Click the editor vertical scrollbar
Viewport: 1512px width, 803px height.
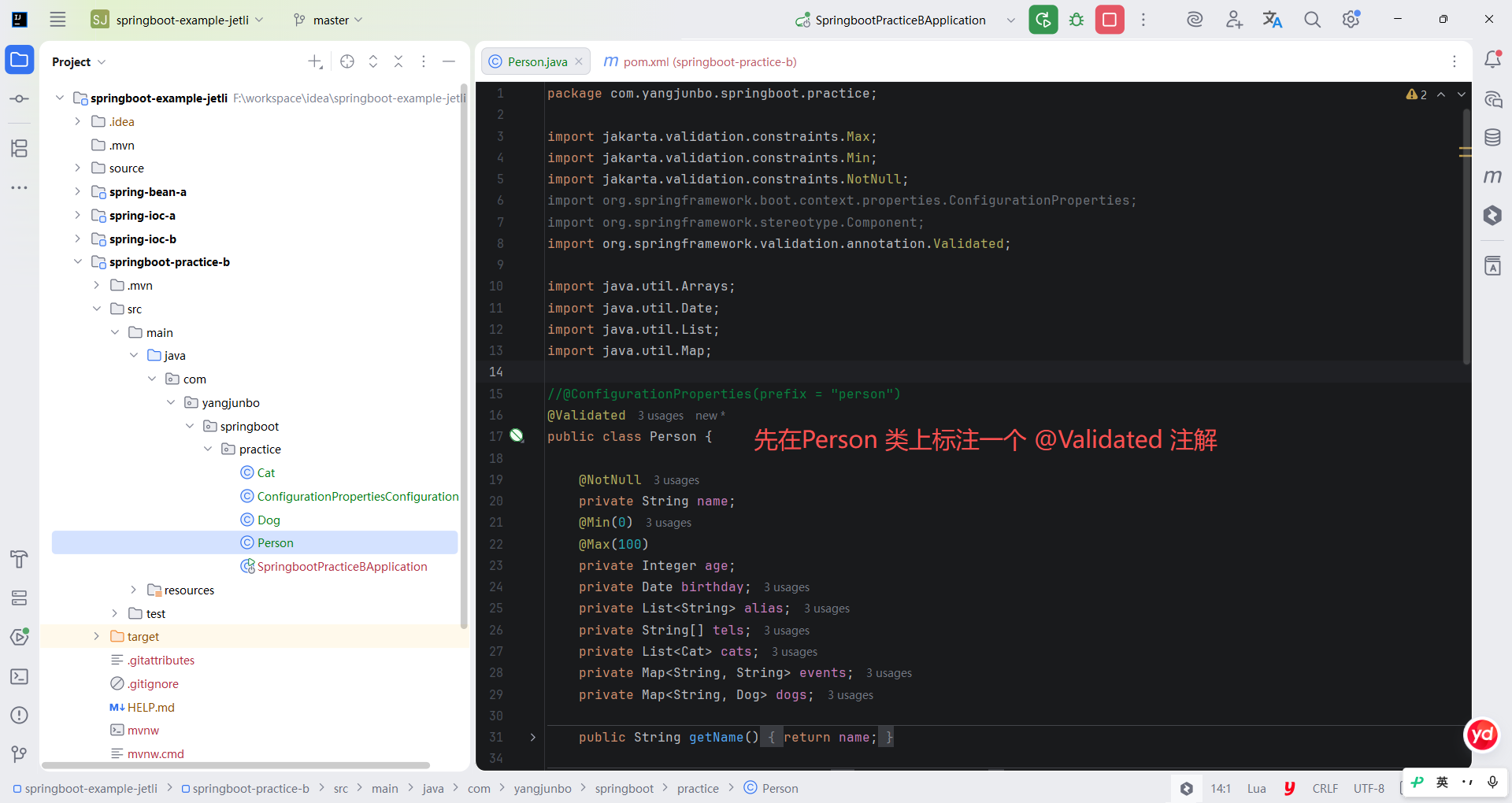pos(1466,236)
